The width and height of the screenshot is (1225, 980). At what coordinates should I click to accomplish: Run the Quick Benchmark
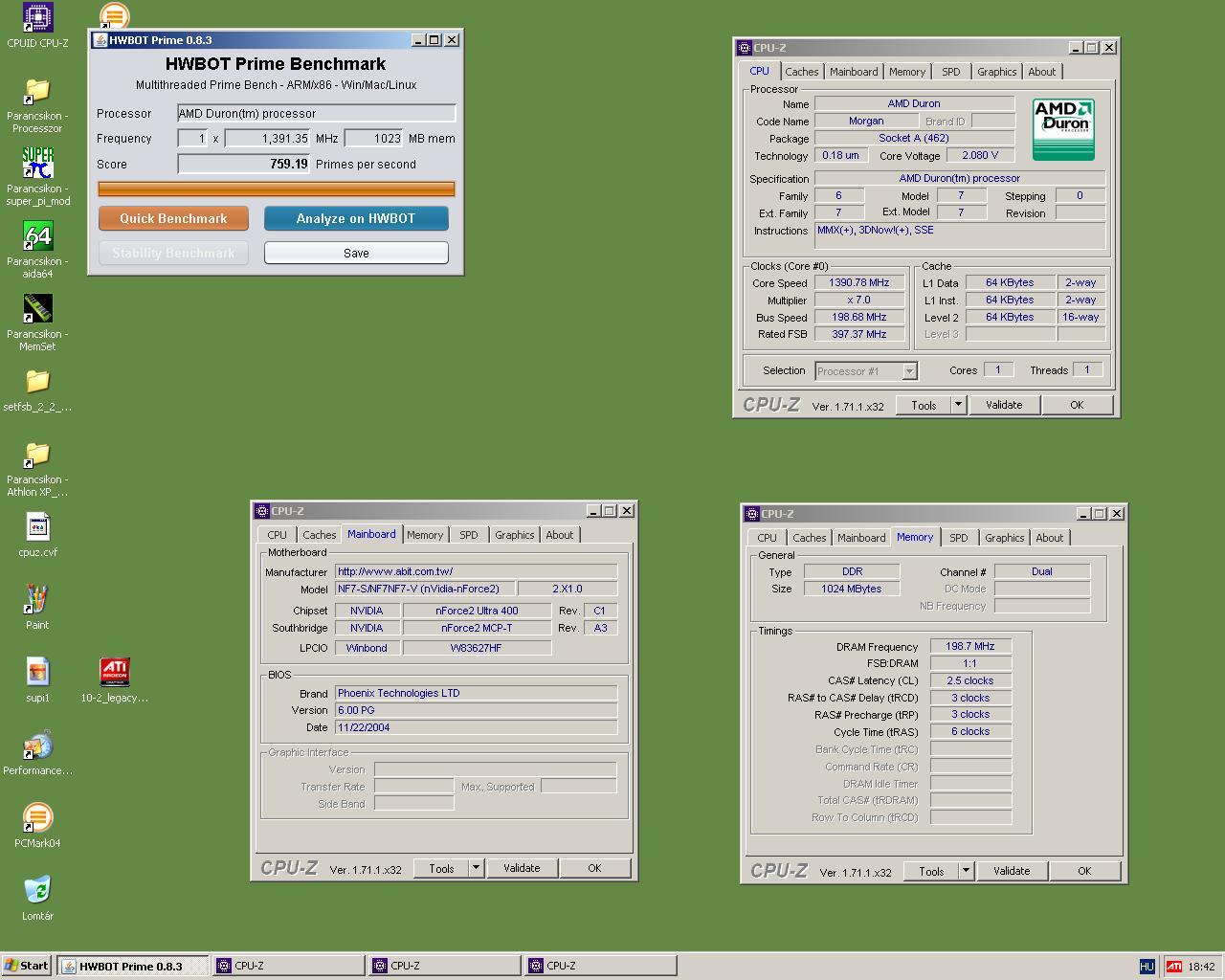pyautogui.click(x=173, y=218)
